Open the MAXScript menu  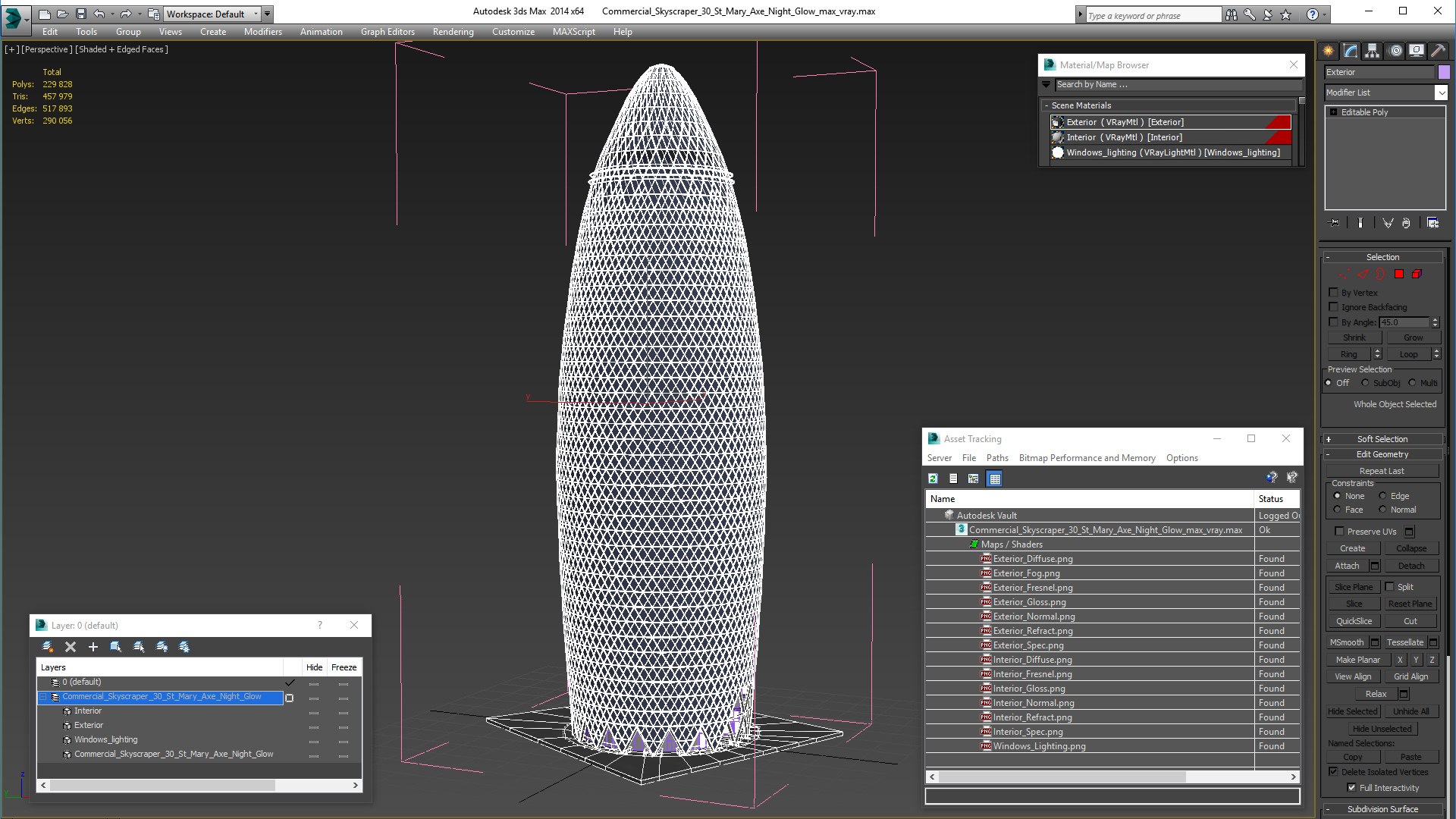573,32
